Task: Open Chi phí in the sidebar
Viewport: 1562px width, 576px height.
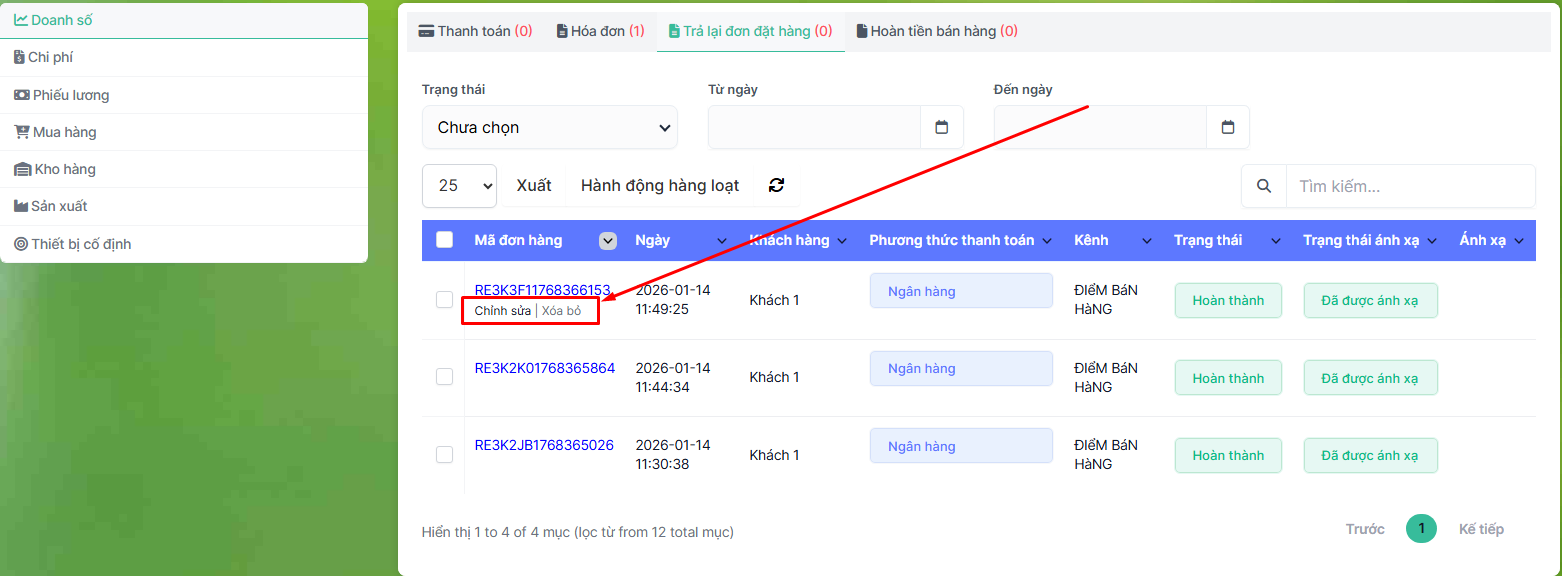Action: 50,58
